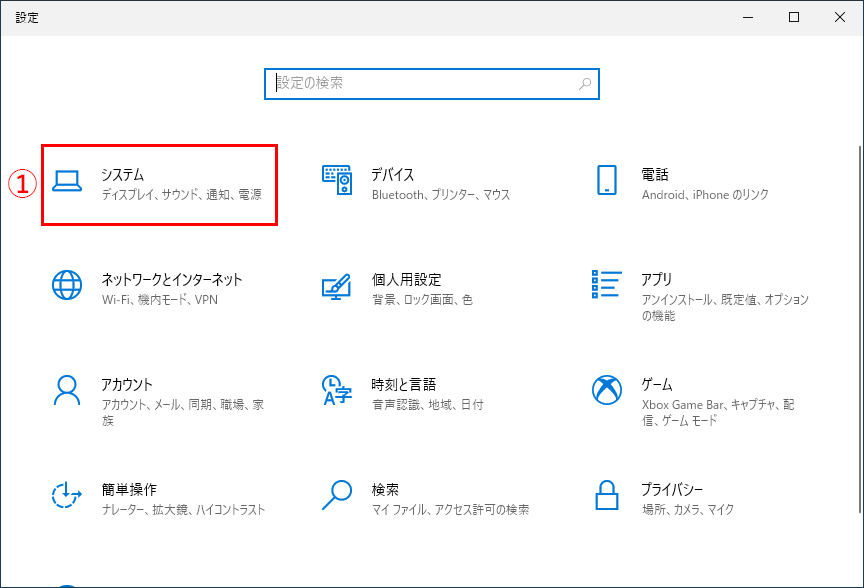The image size is (864, 588).
Task: Click the ゲーム Xbox icon
Action: 607,390
